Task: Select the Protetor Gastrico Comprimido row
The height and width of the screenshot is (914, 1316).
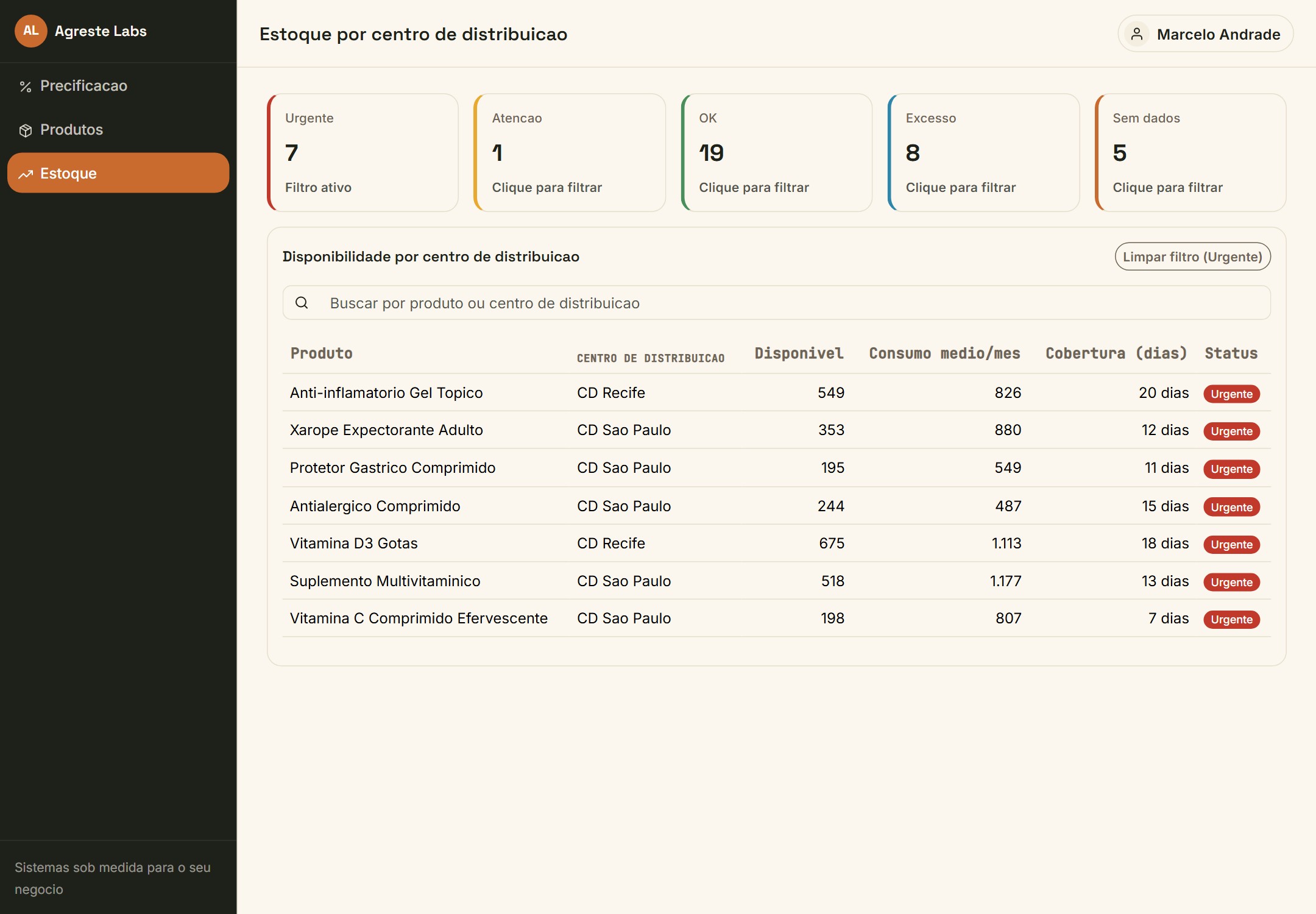Action: 777,468
